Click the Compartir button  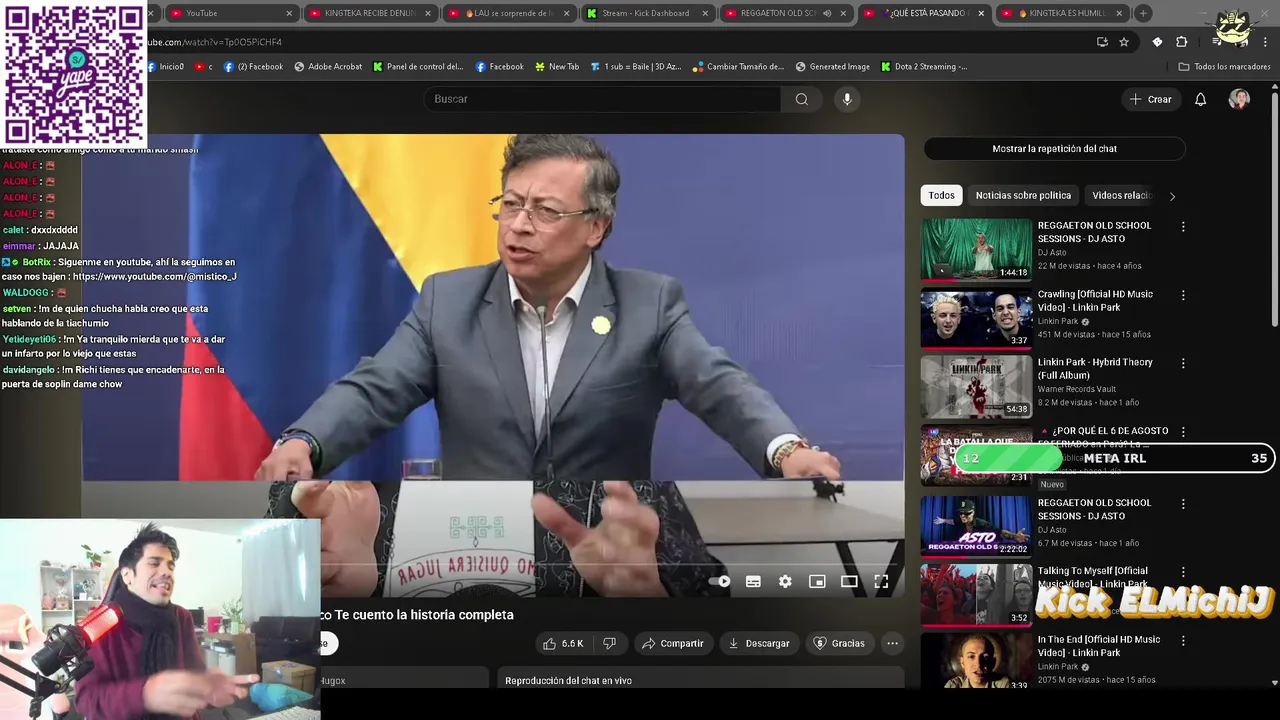tap(672, 643)
